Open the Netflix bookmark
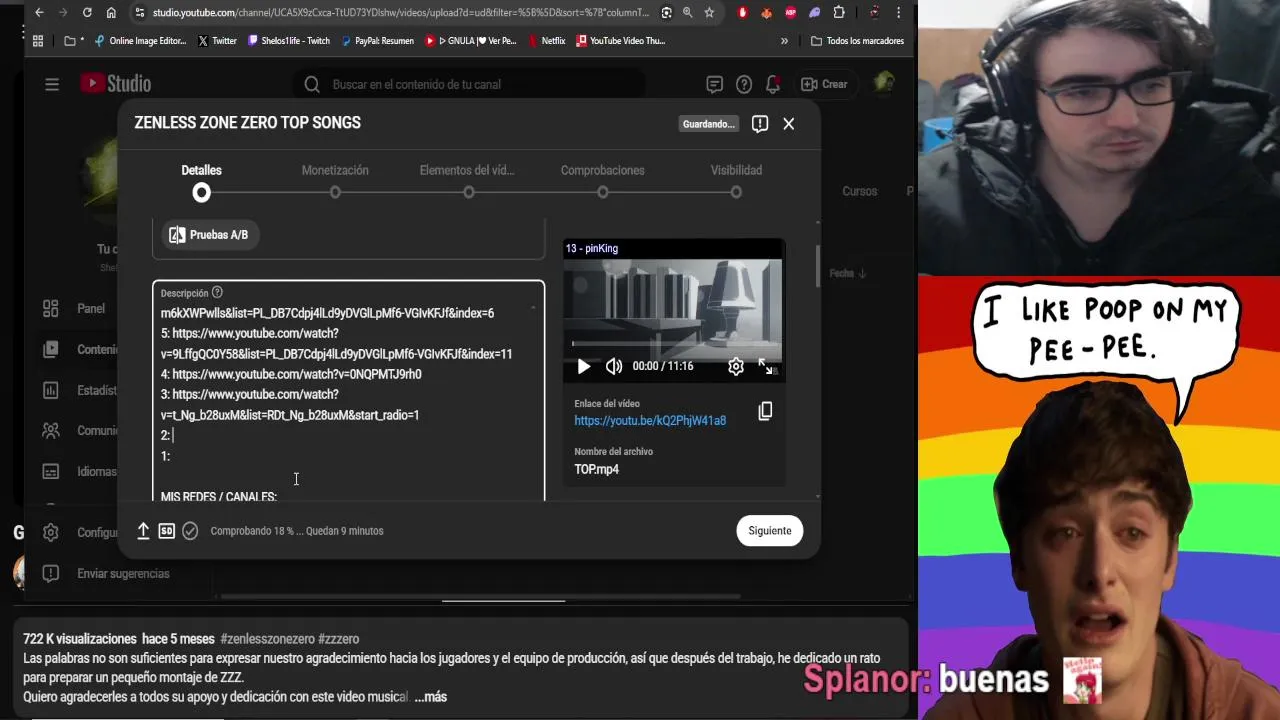 click(545, 41)
